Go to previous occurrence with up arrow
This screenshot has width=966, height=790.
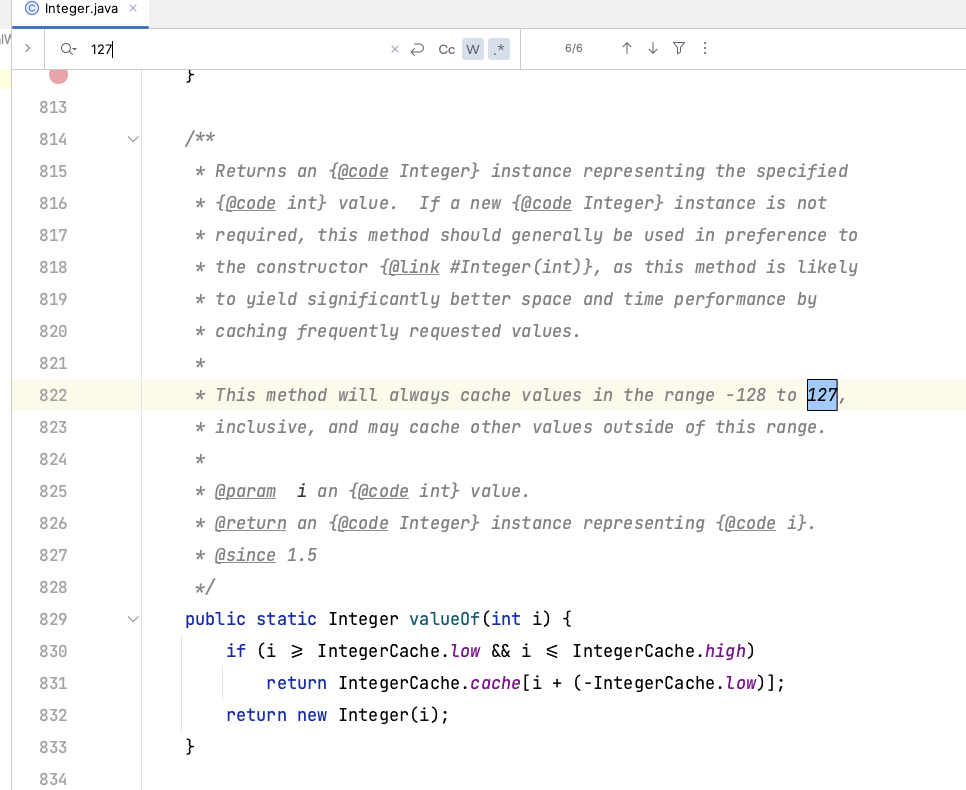pyautogui.click(x=627, y=48)
